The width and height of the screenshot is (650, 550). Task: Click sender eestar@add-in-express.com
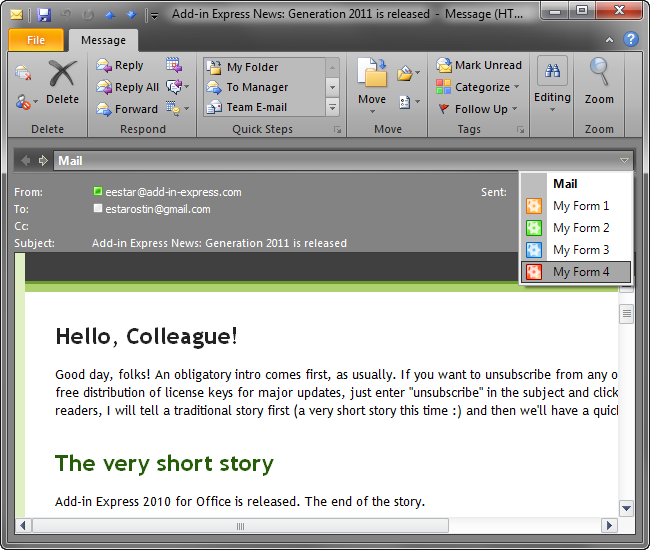173,192
